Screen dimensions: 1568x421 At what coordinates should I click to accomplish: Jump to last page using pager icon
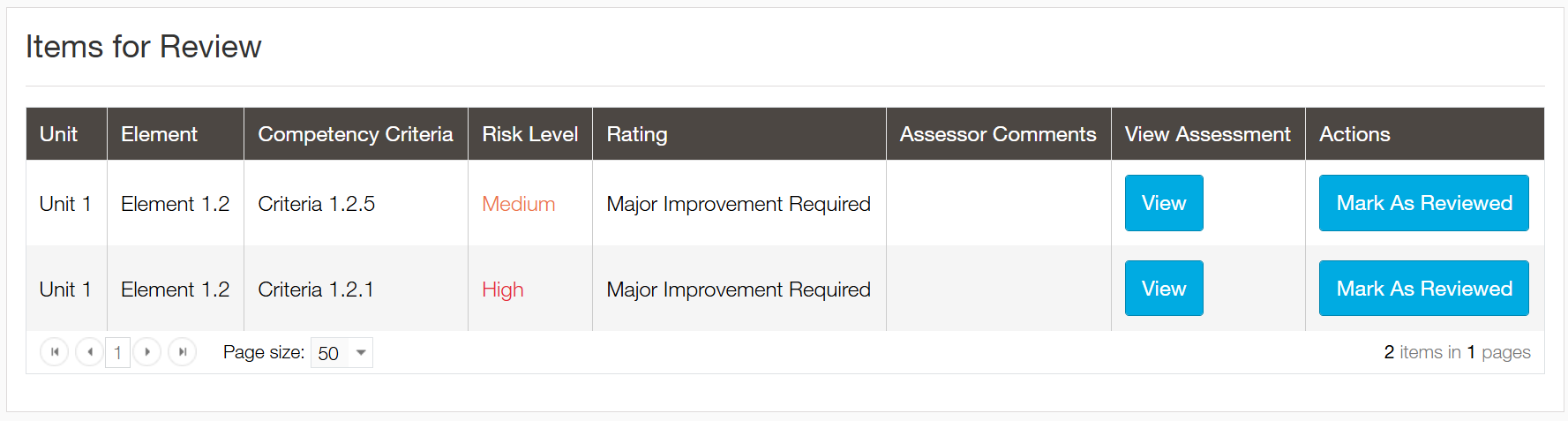[182, 352]
